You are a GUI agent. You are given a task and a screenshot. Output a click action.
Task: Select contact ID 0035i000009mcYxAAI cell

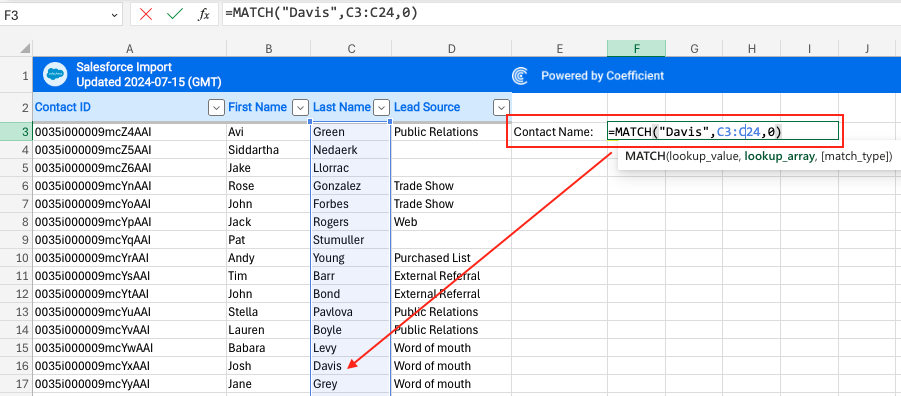[x=129, y=366]
